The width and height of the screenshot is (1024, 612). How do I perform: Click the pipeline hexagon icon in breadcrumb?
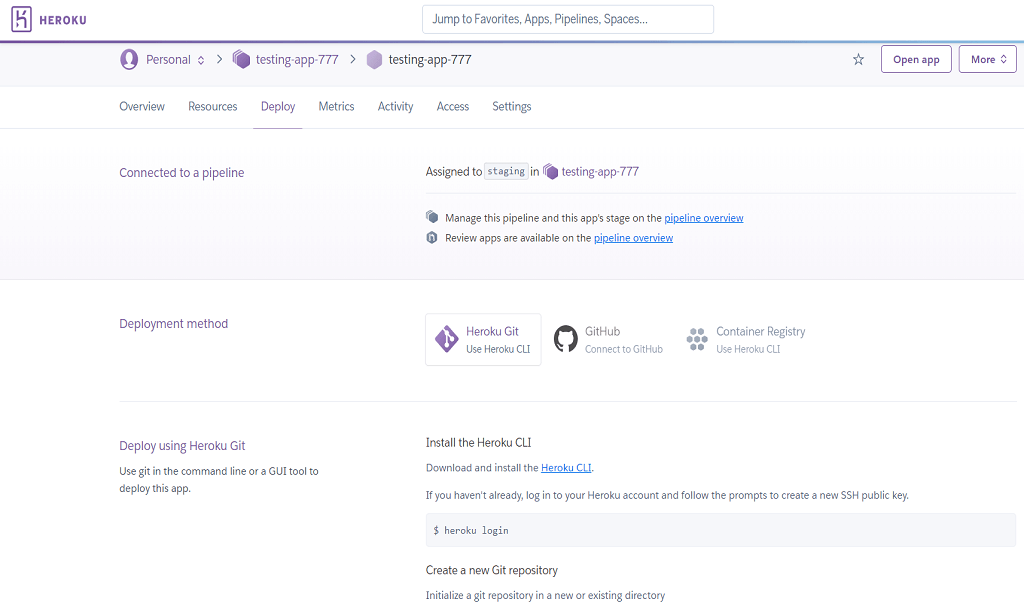(241, 59)
